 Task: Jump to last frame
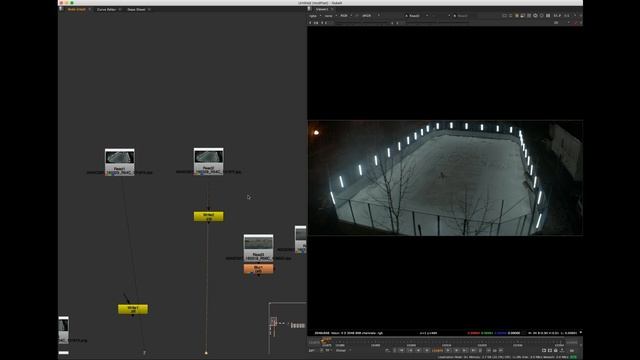[473, 350]
